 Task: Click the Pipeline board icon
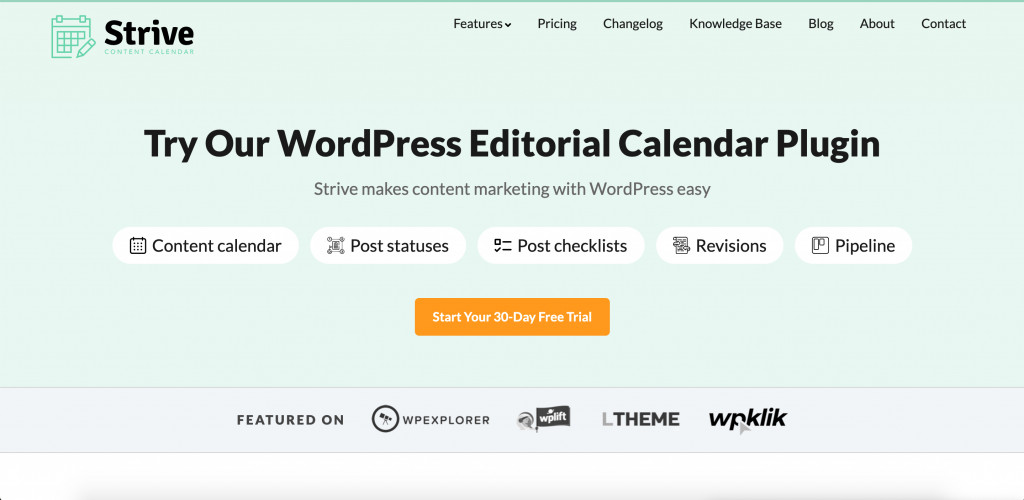click(x=820, y=245)
